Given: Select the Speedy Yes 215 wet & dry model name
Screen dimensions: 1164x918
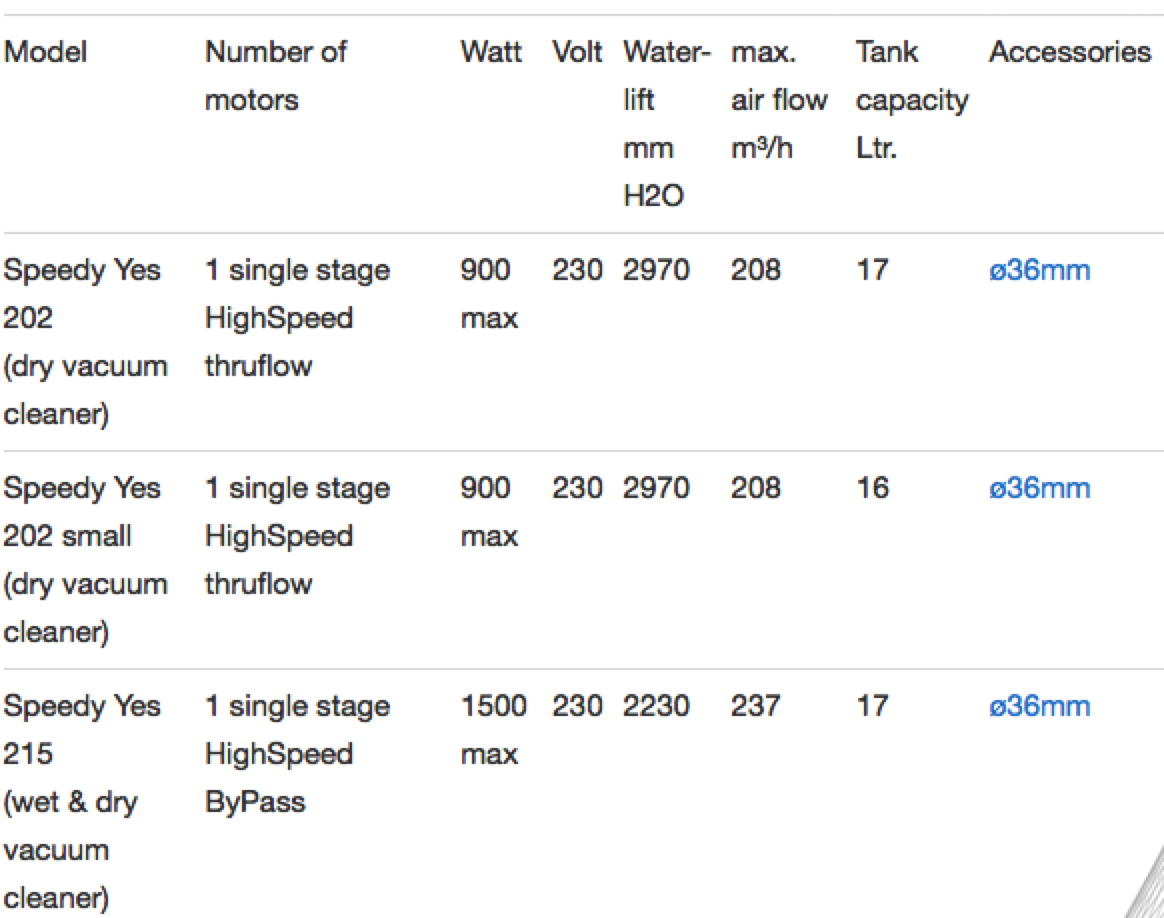Looking at the screenshot, I should coord(82,801).
